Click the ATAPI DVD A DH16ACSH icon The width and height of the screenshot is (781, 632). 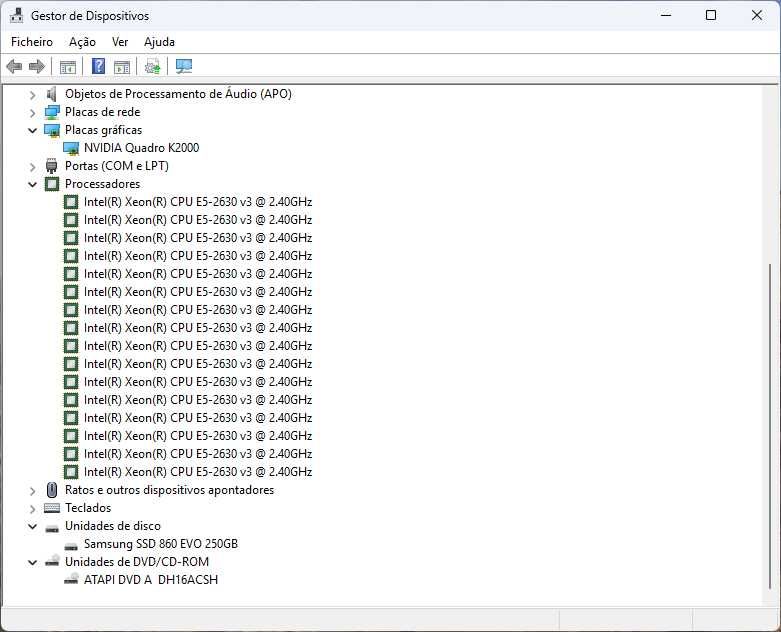[71, 579]
